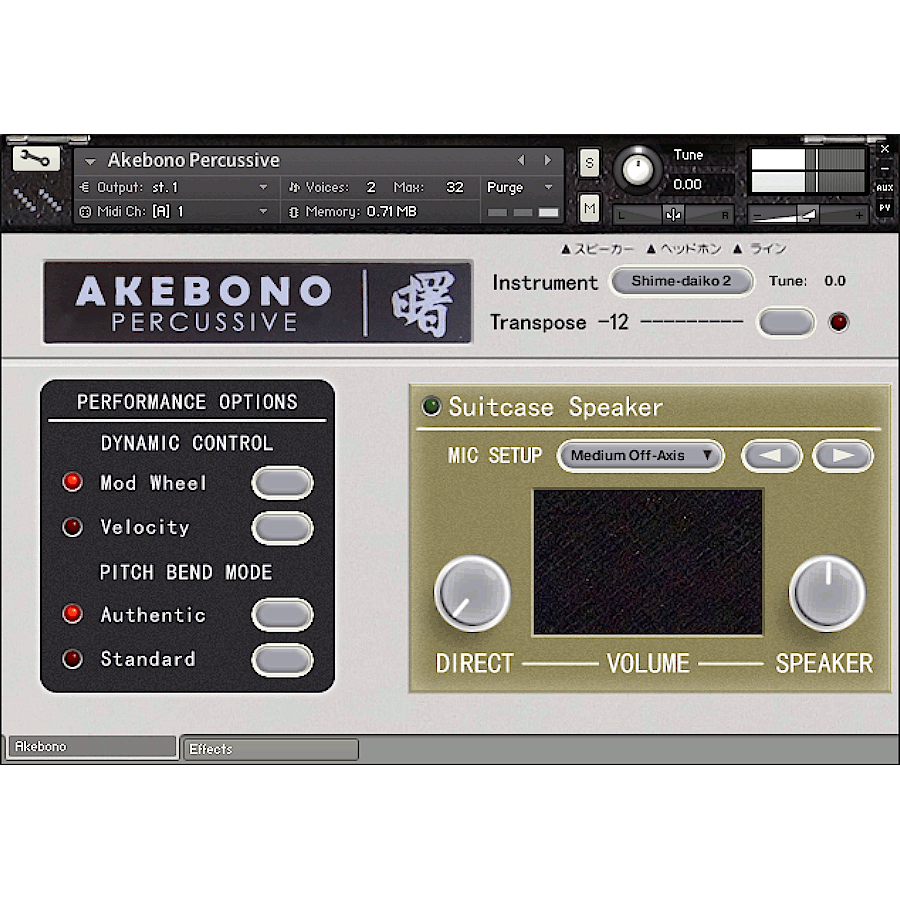Open the Output st.1 dropdown

pos(170,187)
